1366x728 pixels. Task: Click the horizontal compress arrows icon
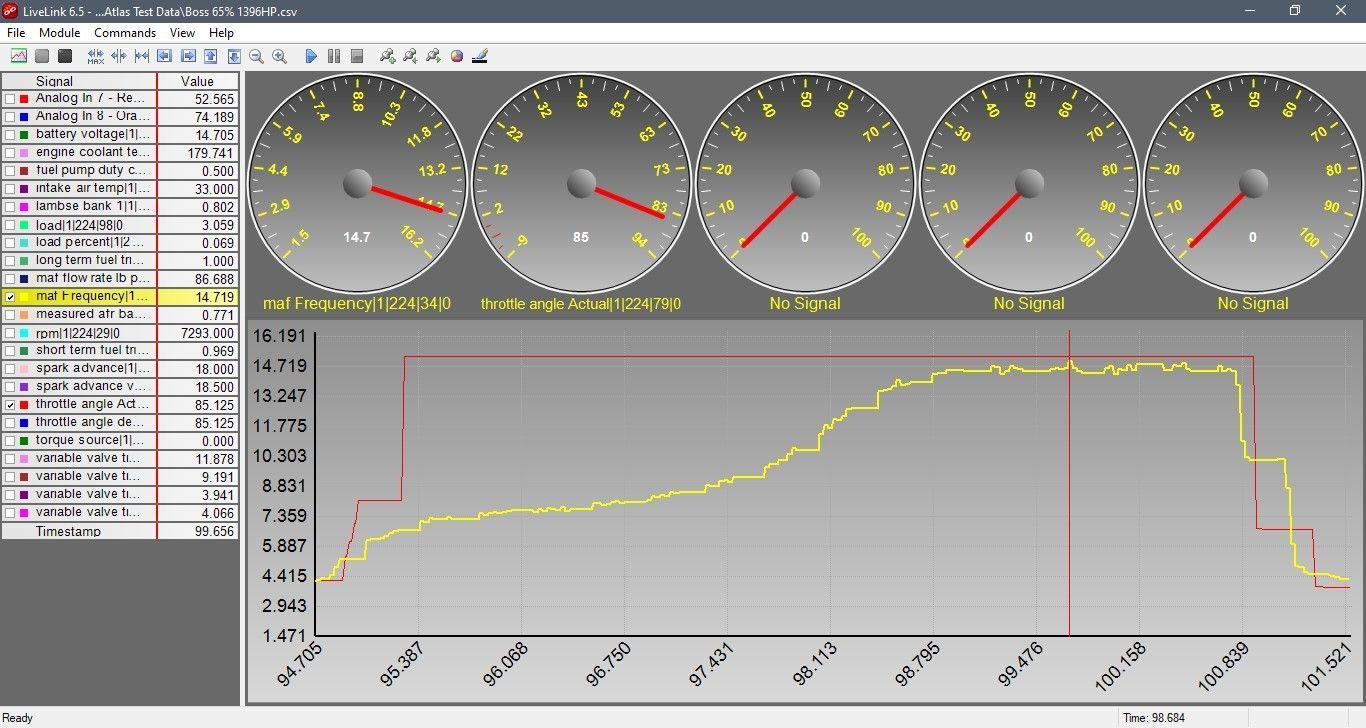(x=142, y=56)
